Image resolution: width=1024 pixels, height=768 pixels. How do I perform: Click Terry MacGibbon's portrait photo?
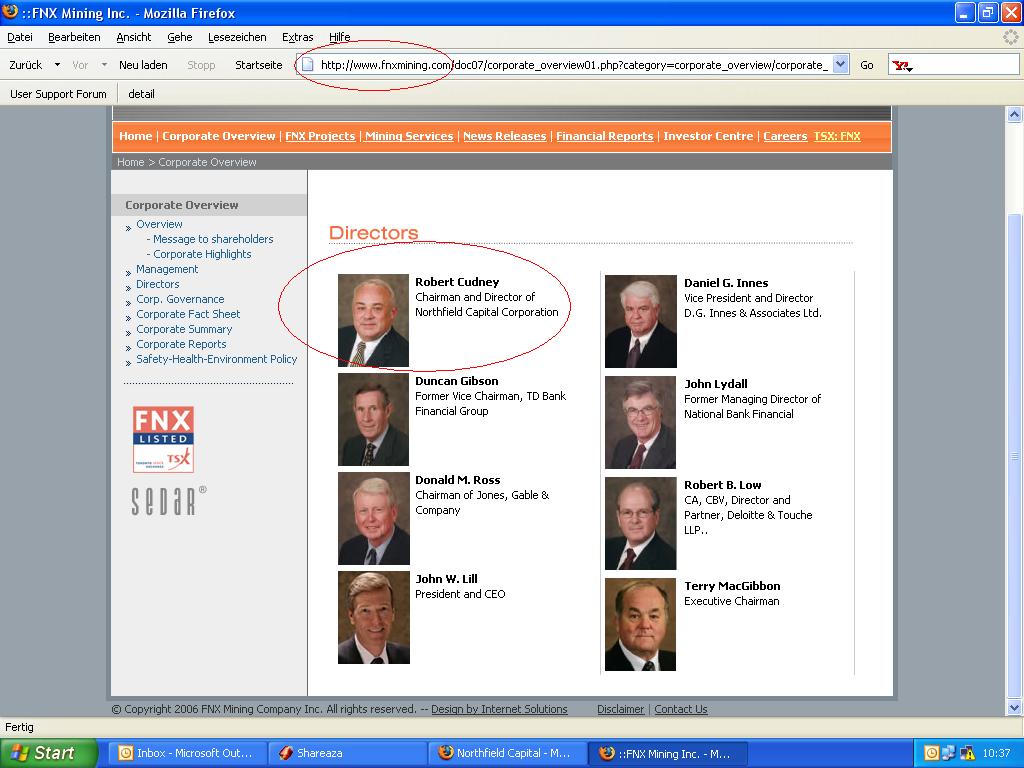tap(641, 624)
